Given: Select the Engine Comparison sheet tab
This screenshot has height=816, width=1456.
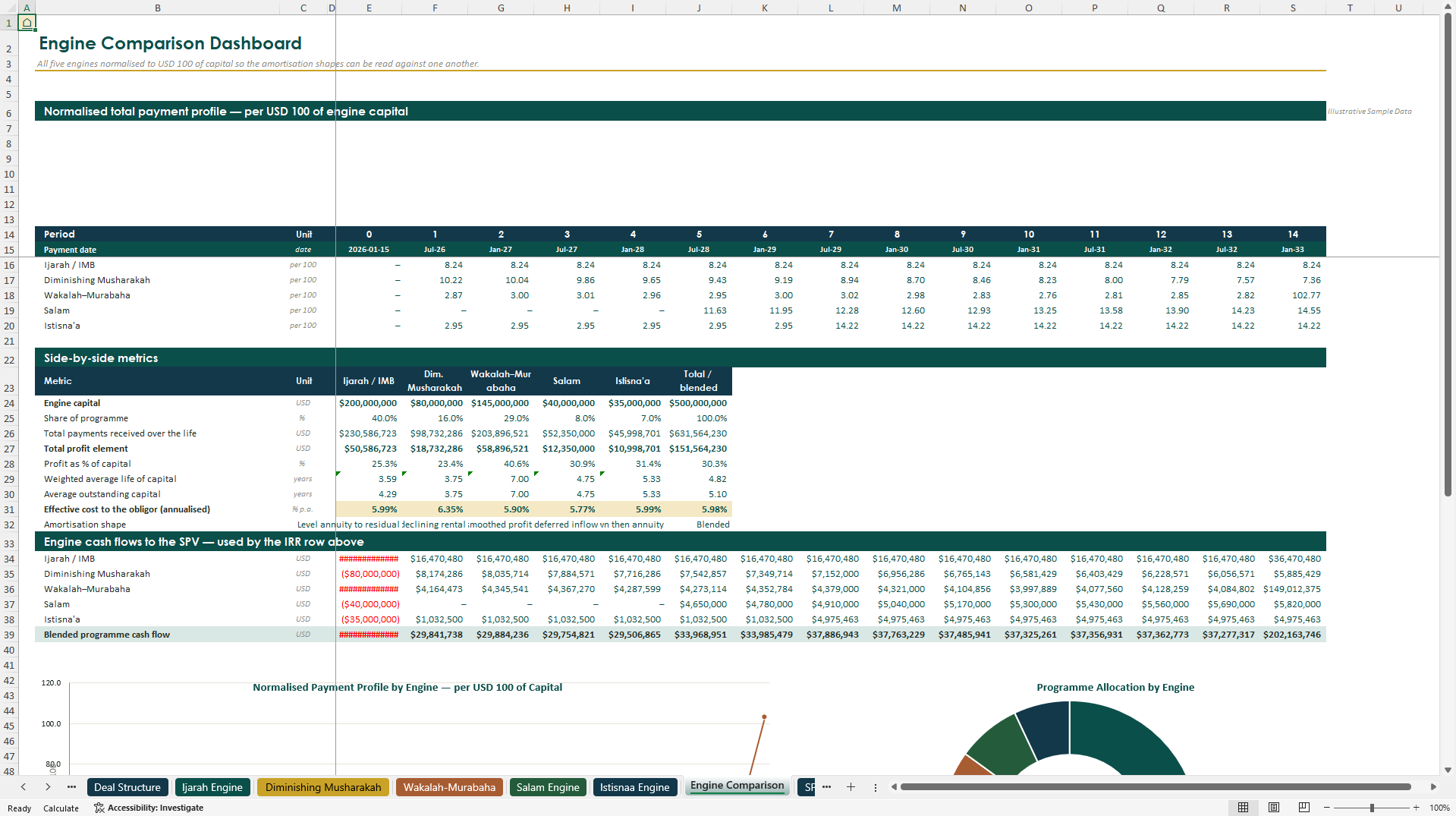Looking at the screenshot, I should [x=737, y=786].
